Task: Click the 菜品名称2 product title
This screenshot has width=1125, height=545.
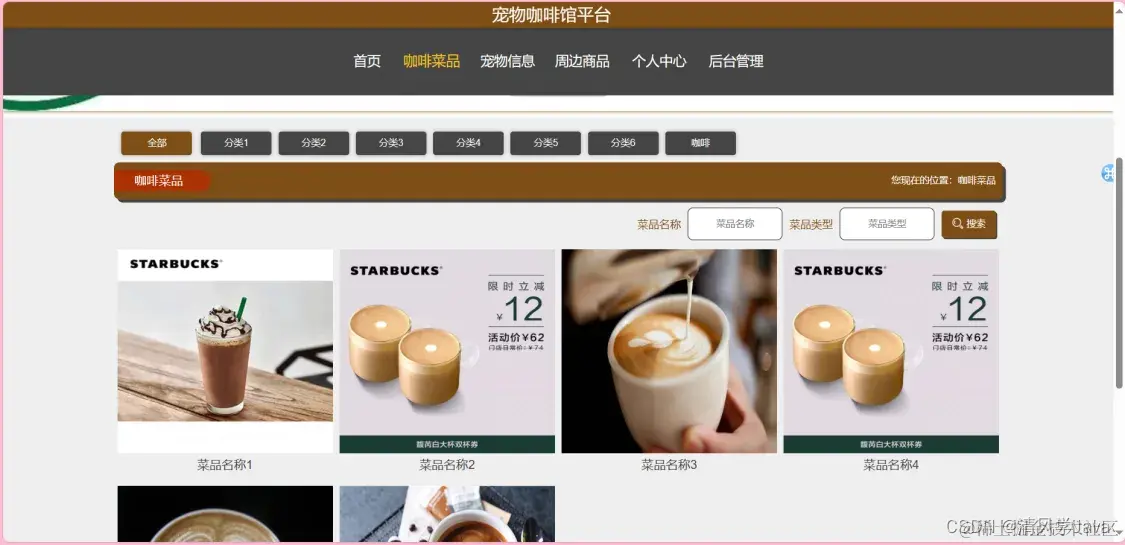Action: pos(447,465)
